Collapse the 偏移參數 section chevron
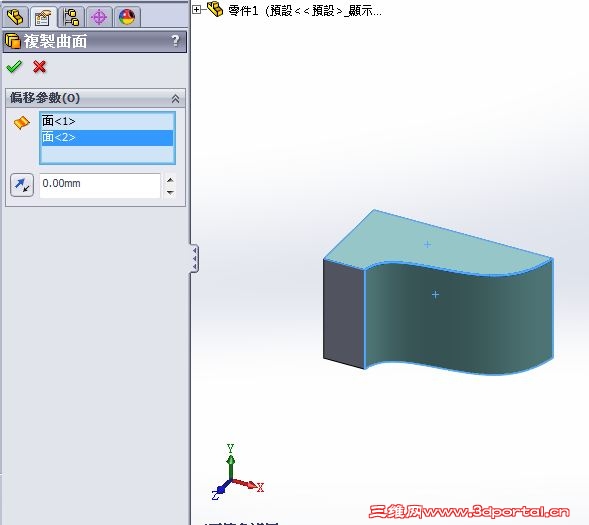589x525 pixels. click(x=175, y=99)
